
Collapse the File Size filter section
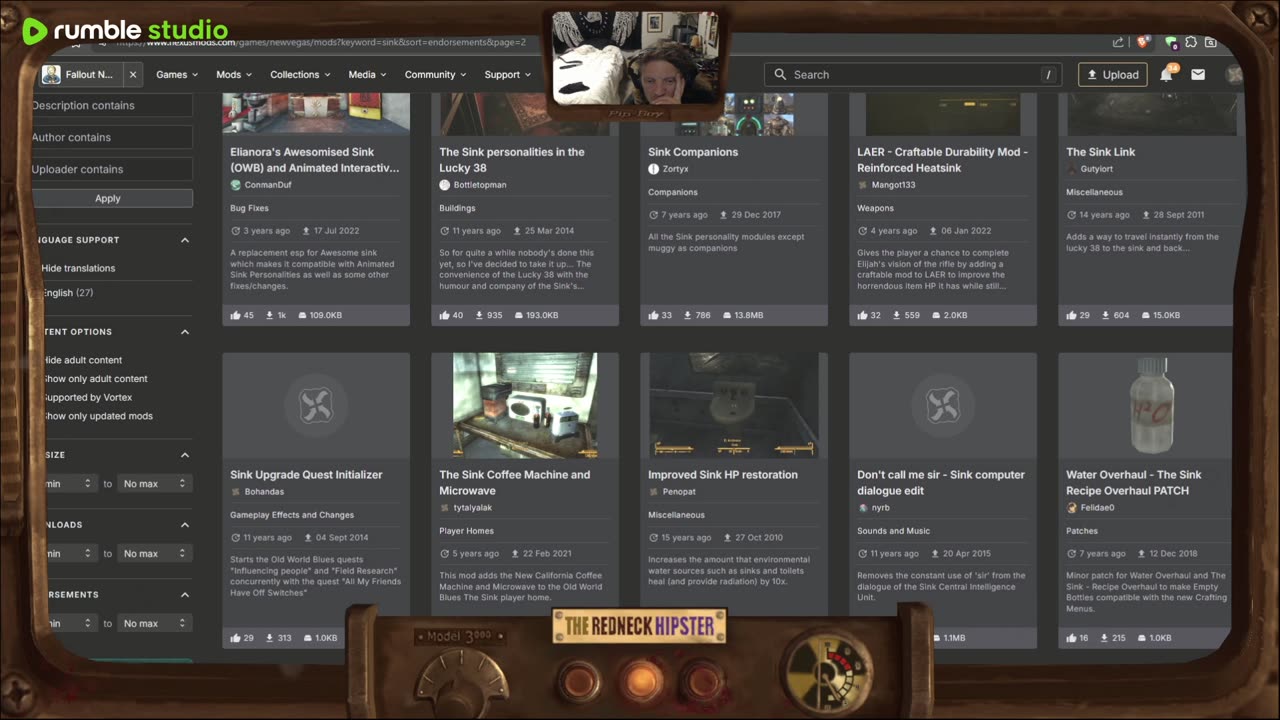pos(185,455)
